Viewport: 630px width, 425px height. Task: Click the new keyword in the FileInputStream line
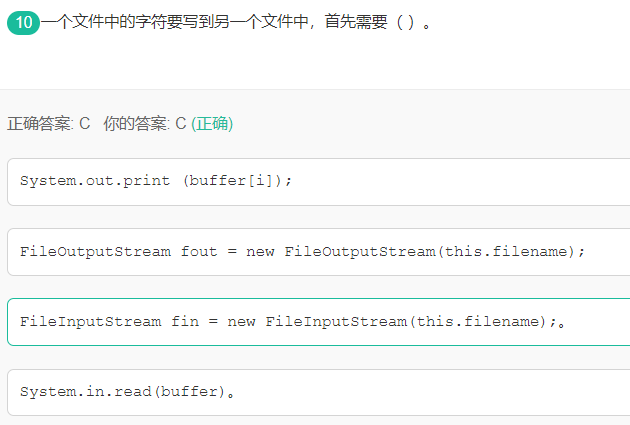[241, 322]
